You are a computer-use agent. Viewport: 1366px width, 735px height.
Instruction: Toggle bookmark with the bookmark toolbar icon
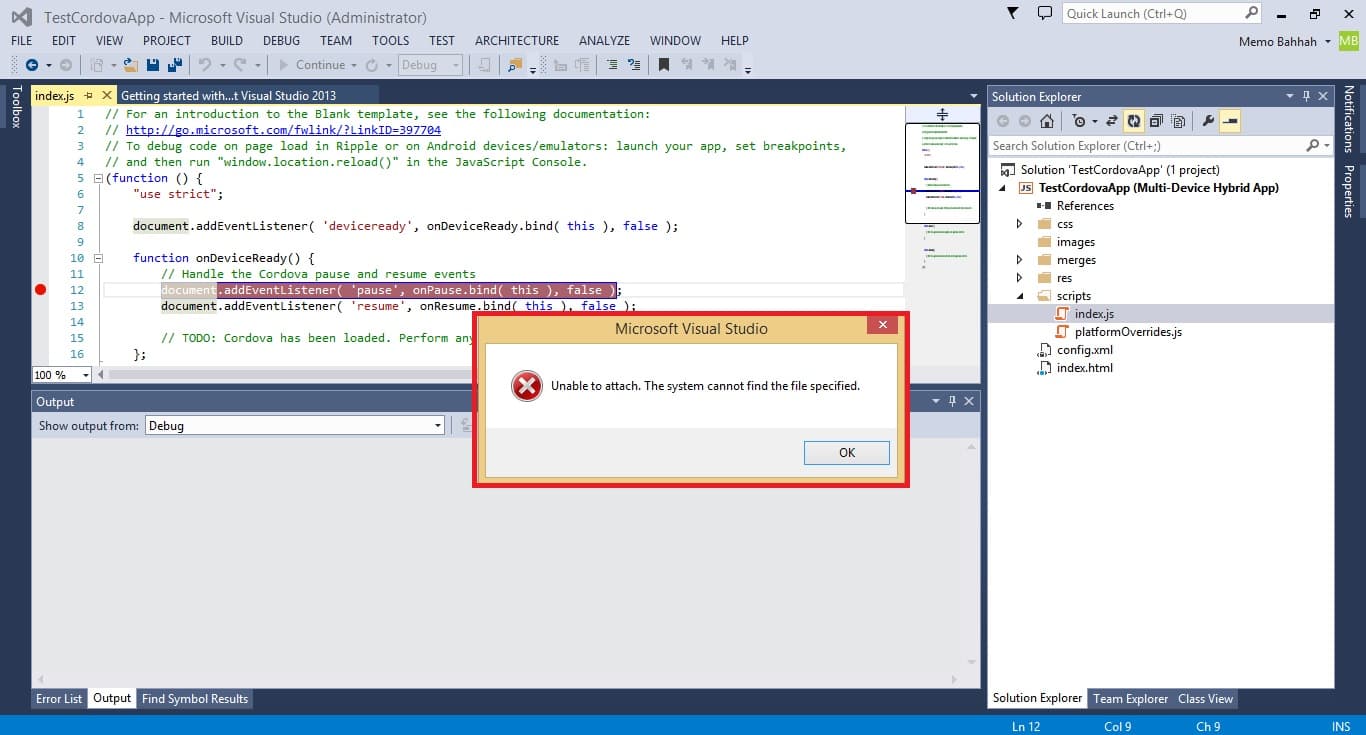click(663, 65)
